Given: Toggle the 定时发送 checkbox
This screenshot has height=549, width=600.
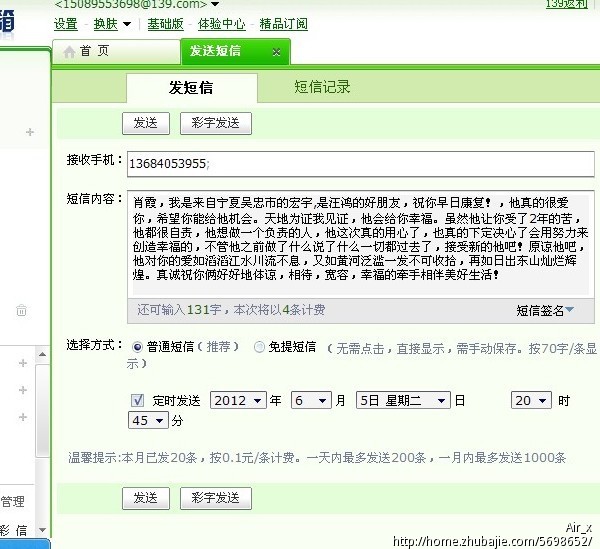Looking at the screenshot, I should pos(137,401).
